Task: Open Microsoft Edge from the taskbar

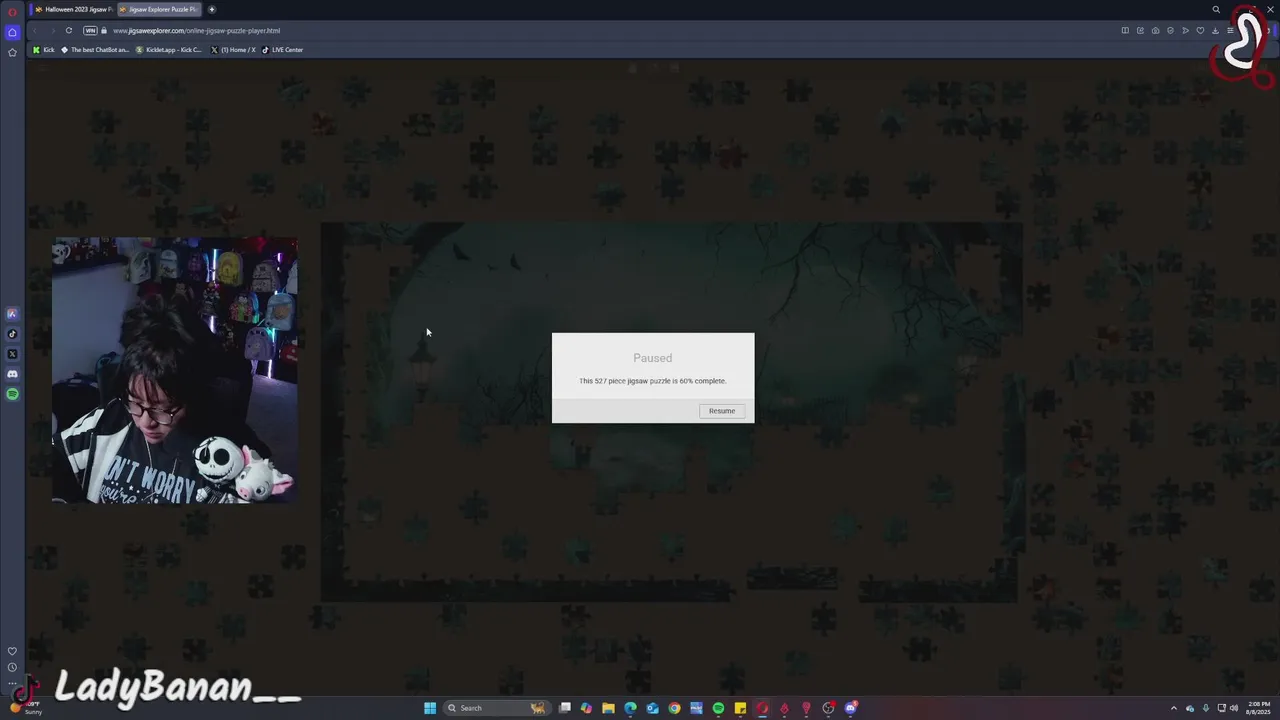Action: click(630, 708)
